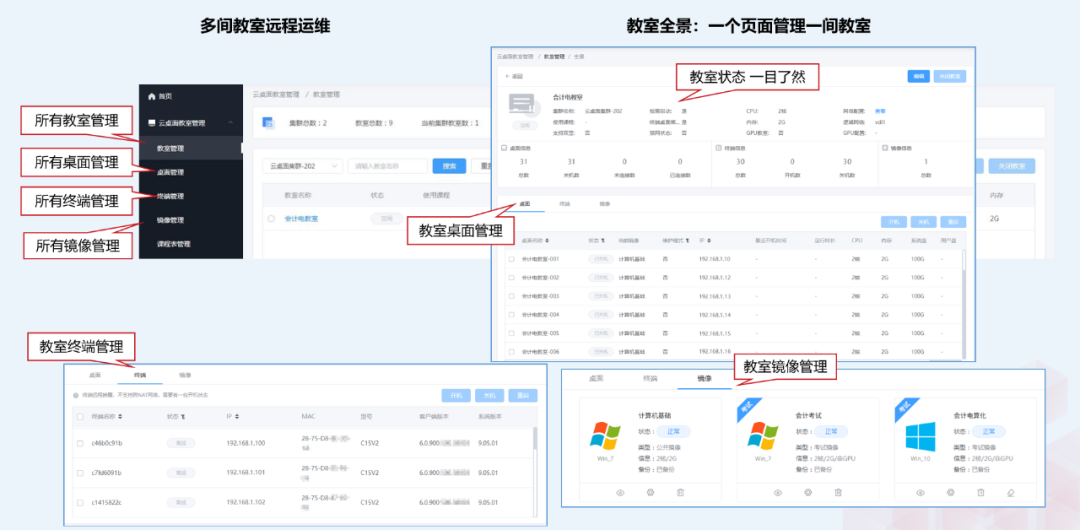Click the 镜像信息 section icon
This screenshot has height=530, width=1080.
coord(885,147)
